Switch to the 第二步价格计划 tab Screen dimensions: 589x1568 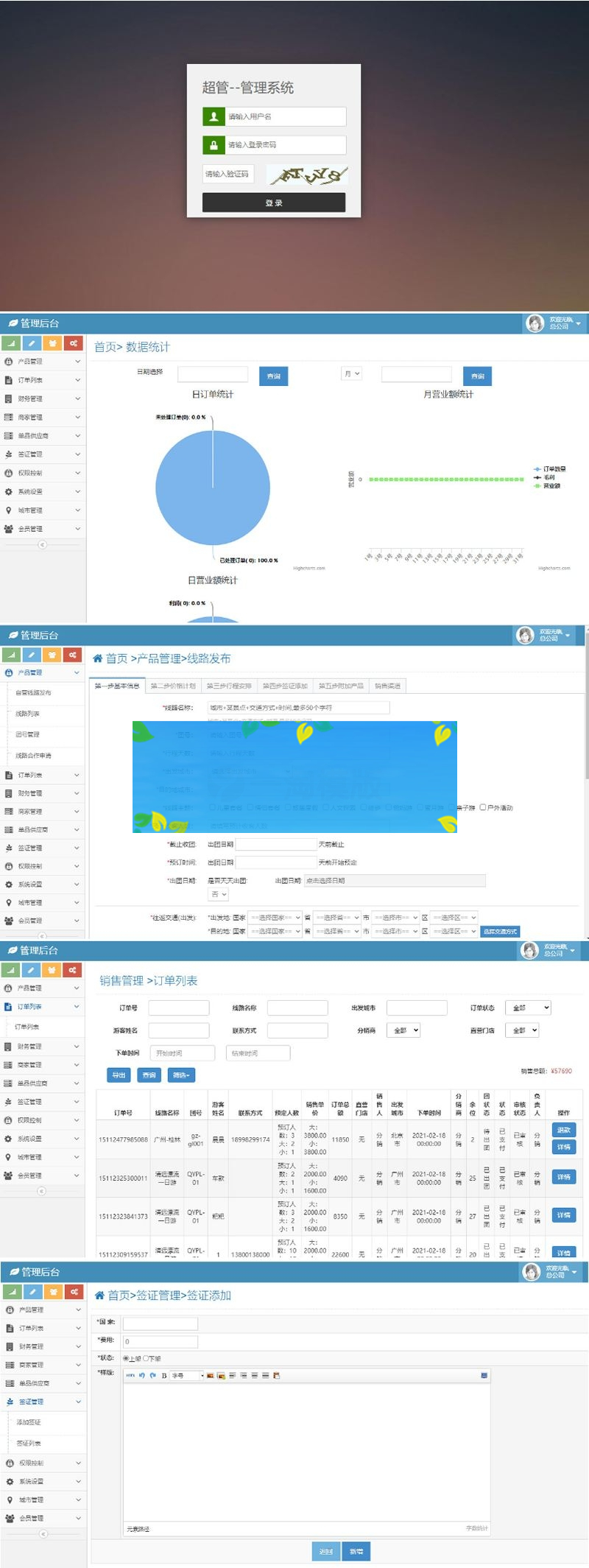(173, 686)
